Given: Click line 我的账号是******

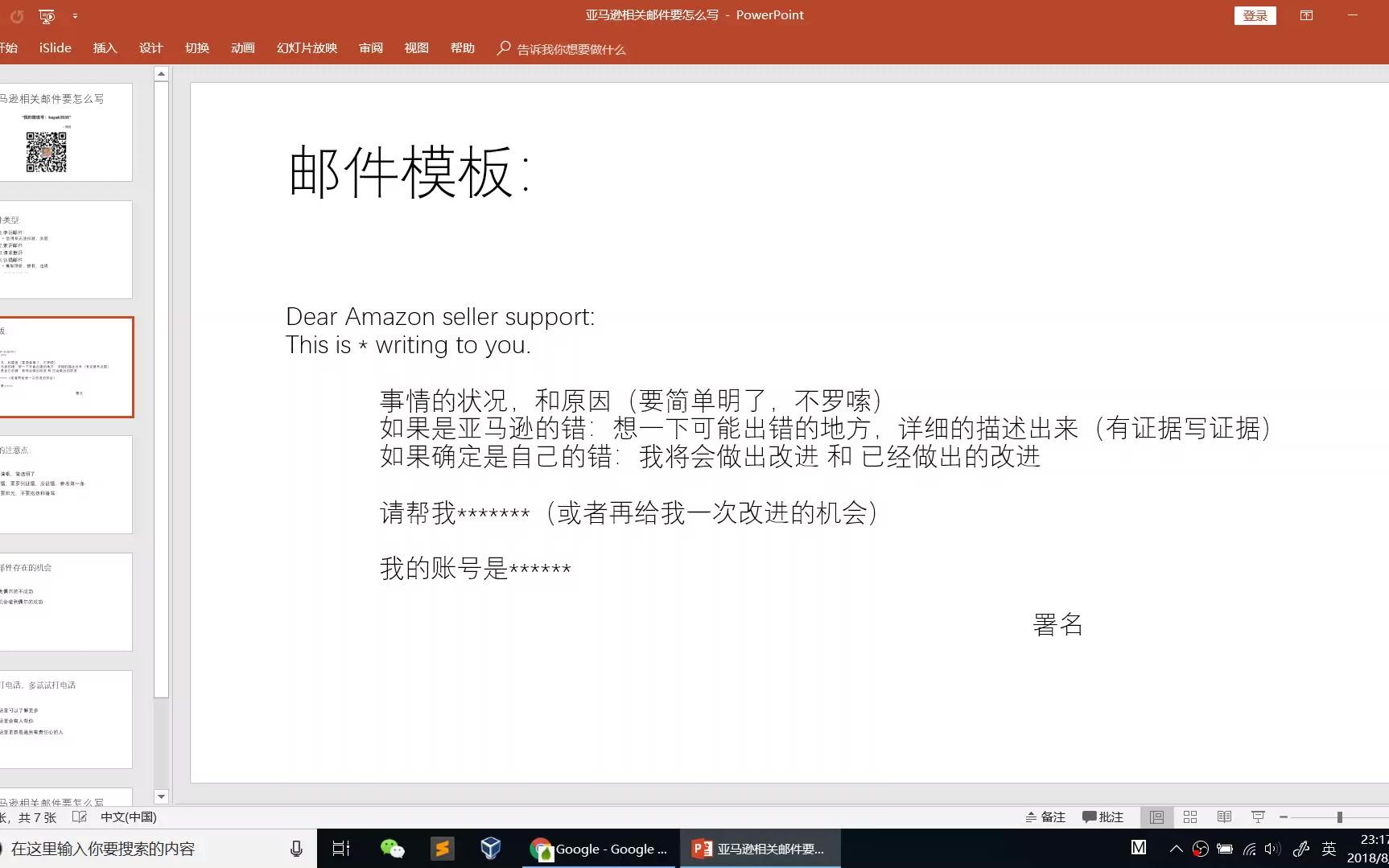Looking at the screenshot, I should [476, 569].
